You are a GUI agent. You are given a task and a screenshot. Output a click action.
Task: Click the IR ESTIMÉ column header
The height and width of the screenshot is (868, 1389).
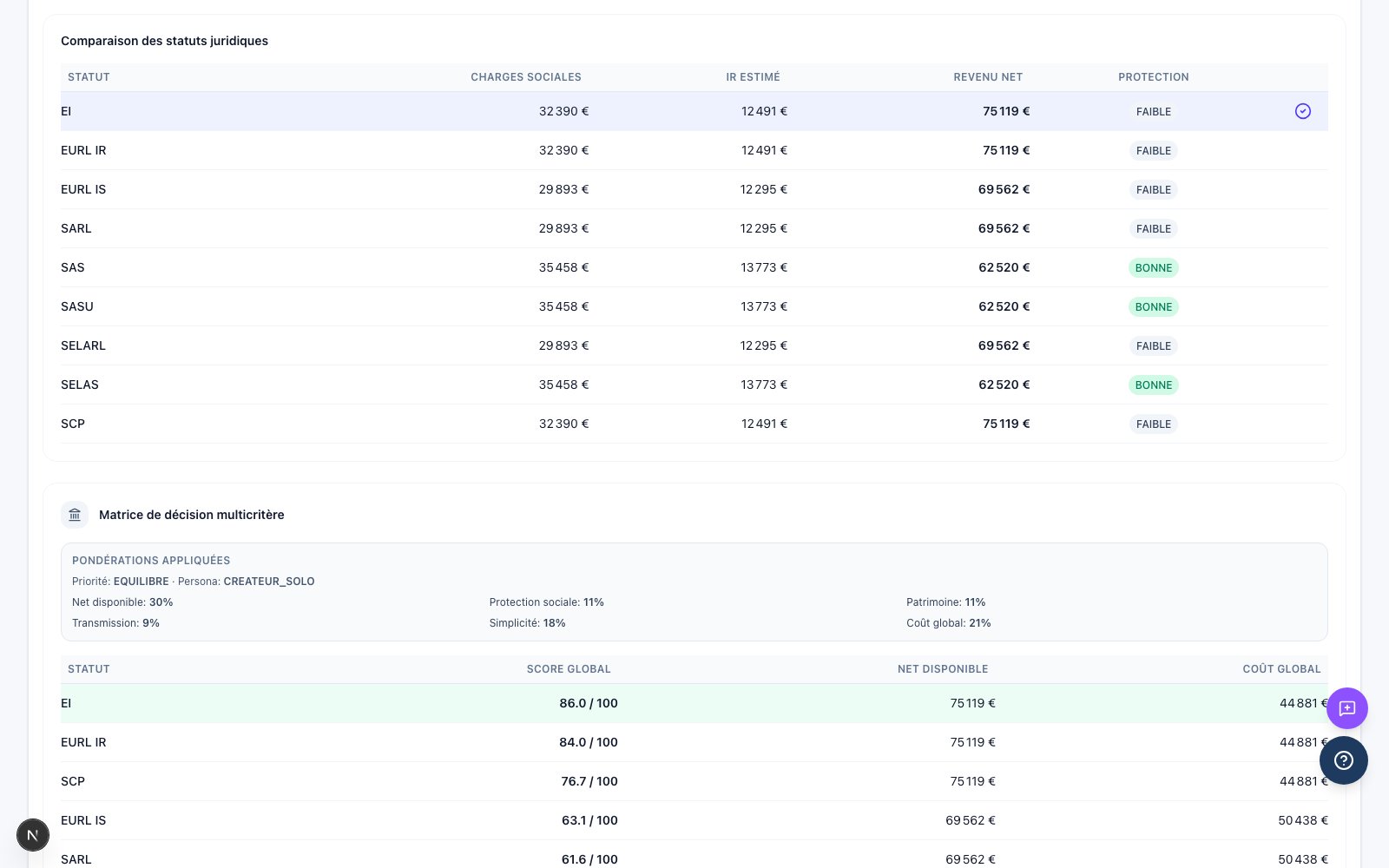point(753,77)
